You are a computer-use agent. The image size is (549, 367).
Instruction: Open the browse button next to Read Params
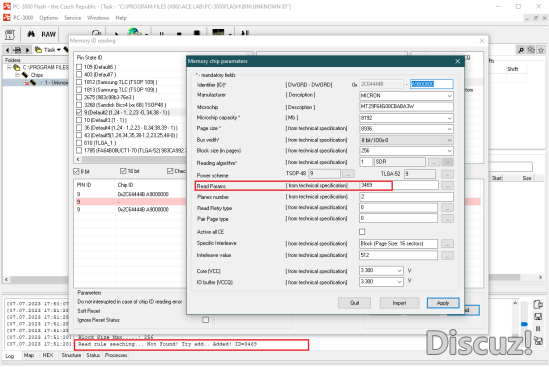pos(447,186)
